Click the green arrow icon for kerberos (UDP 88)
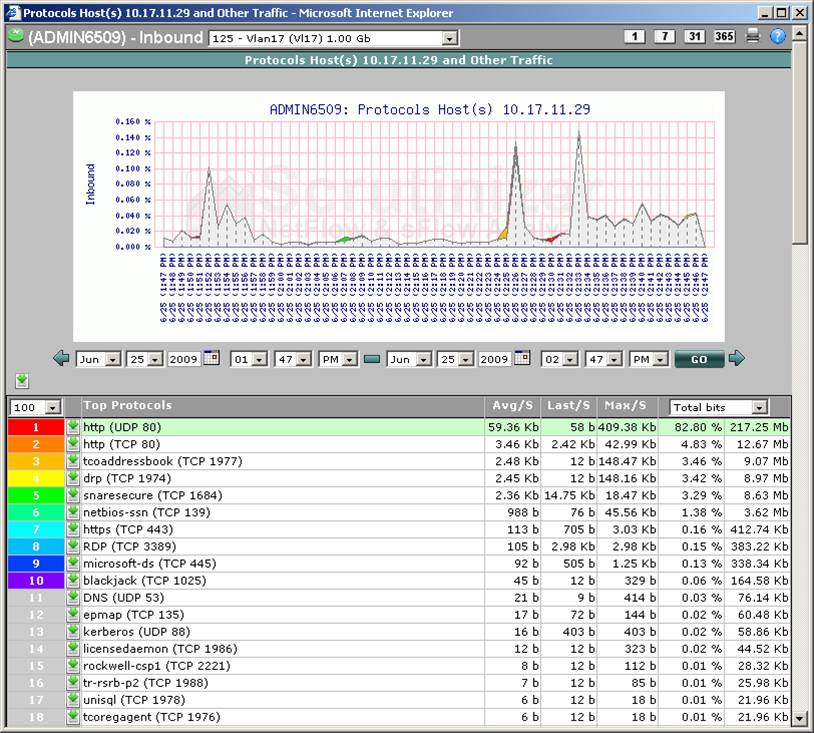 pos(73,632)
